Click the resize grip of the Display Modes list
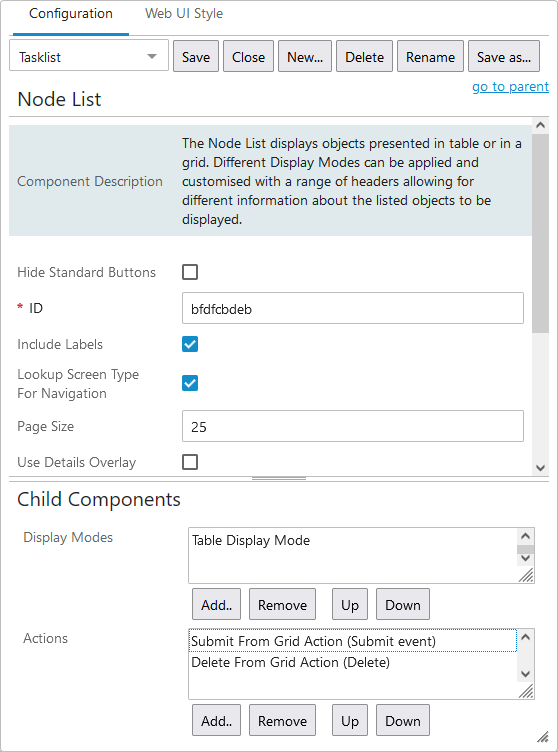 coord(526,575)
